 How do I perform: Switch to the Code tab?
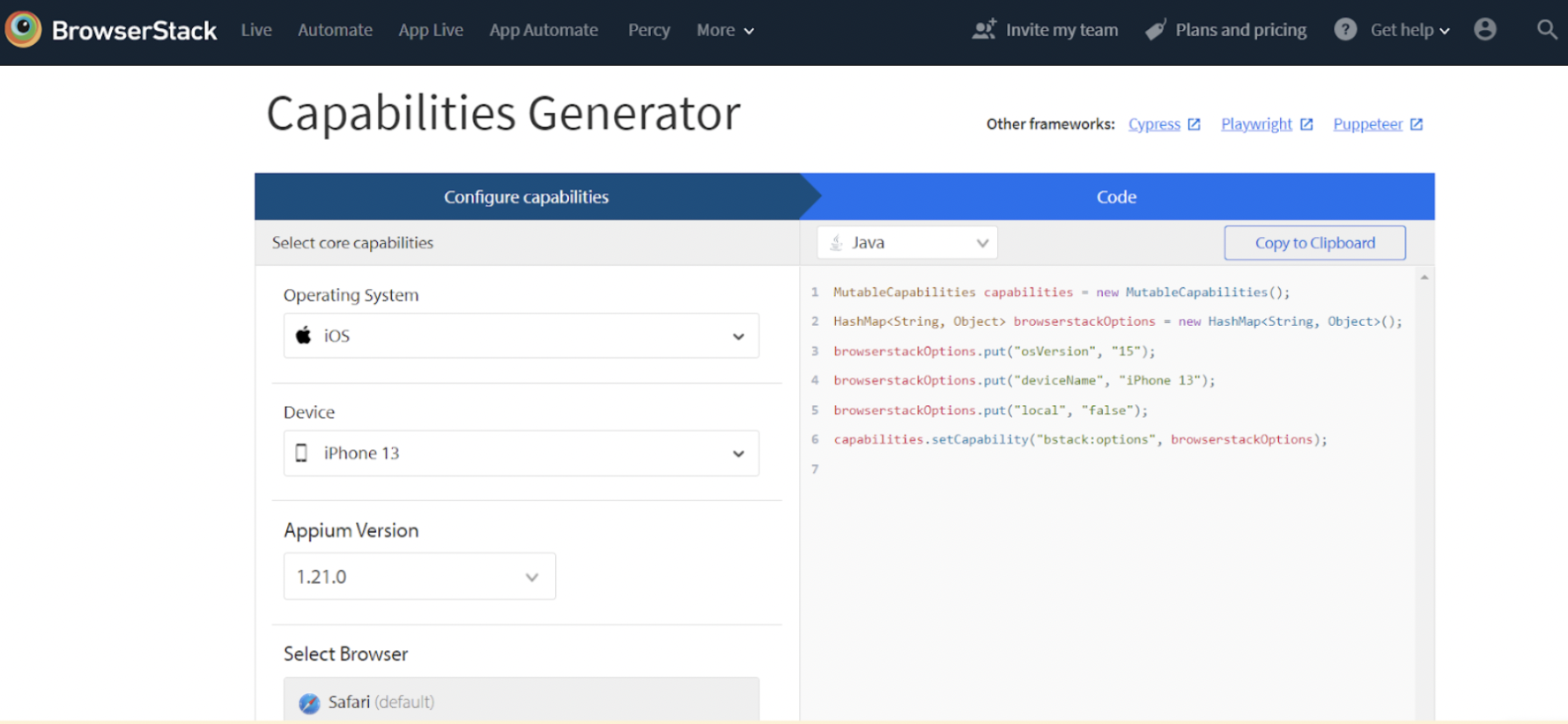tap(1117, 196)
